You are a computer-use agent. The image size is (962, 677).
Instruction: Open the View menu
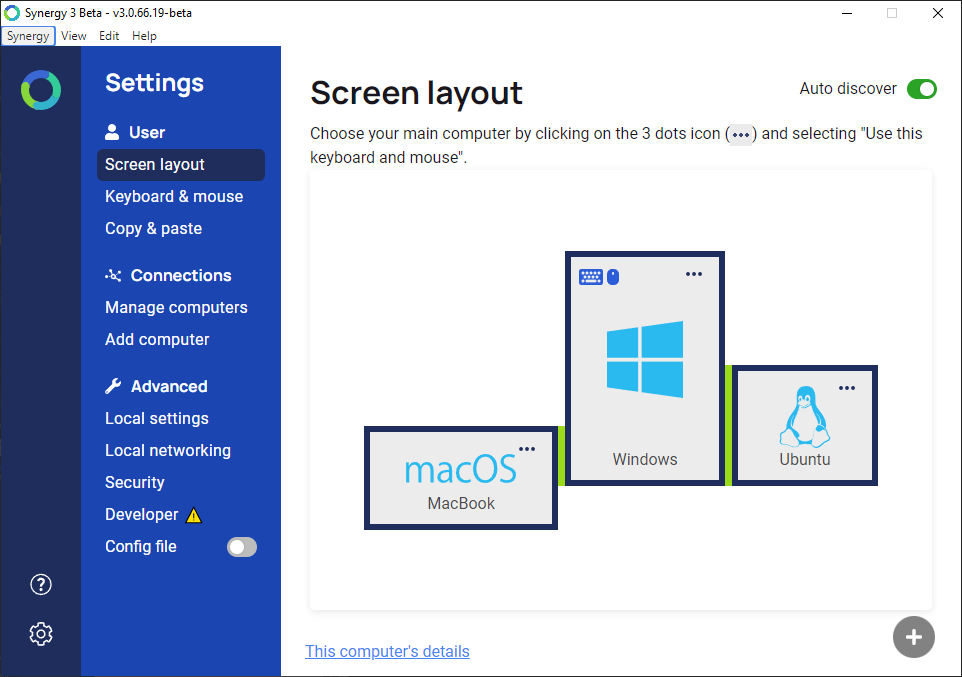pyautogui.click(x=74, y=36)
